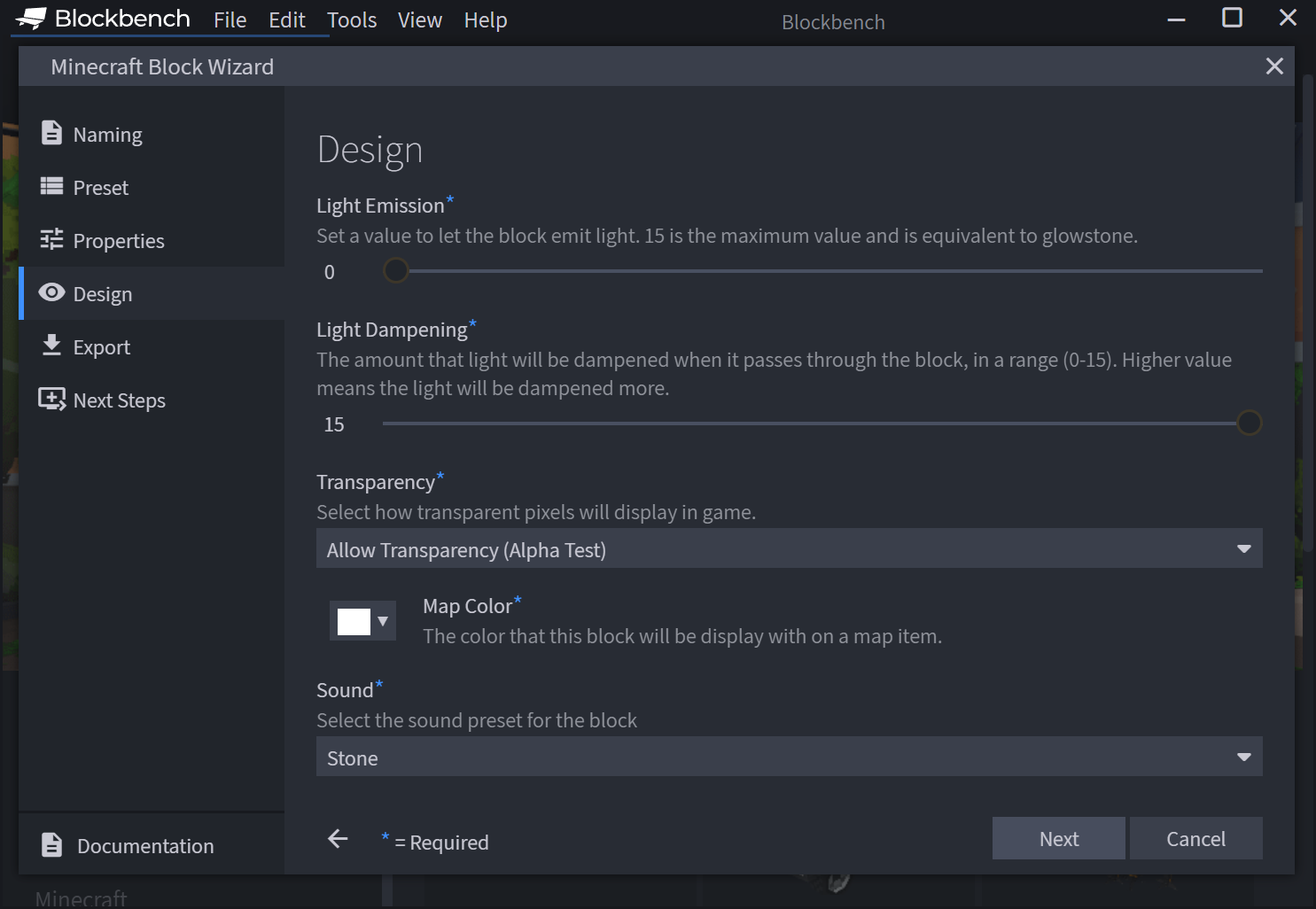Open the Documentation link
Image resolution: width=1316 pixels, height=909 pixels.
point(152,845)
